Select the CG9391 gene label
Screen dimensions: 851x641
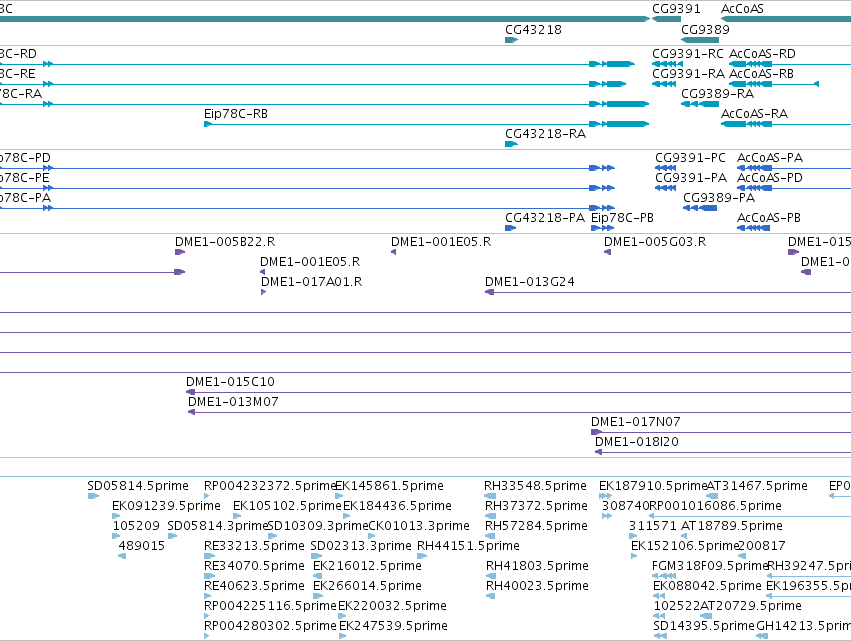click(x=676, y=9)
